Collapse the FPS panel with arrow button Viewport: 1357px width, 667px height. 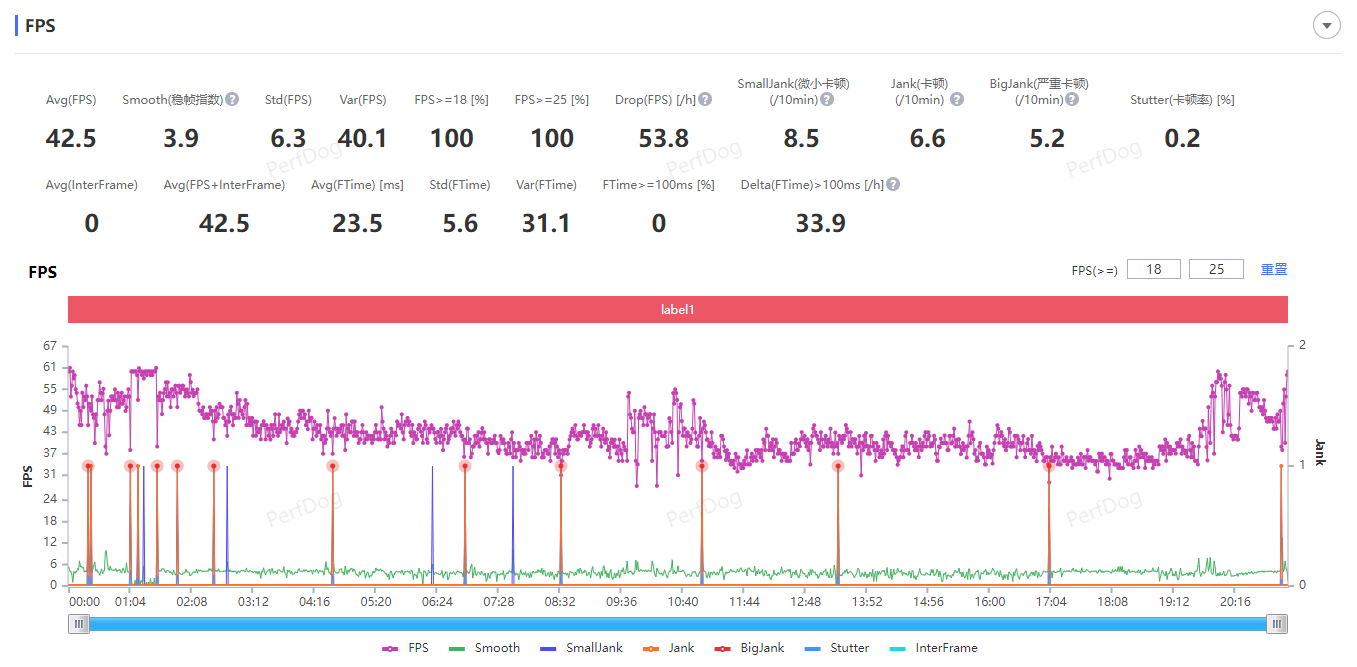coord(1326,26)
